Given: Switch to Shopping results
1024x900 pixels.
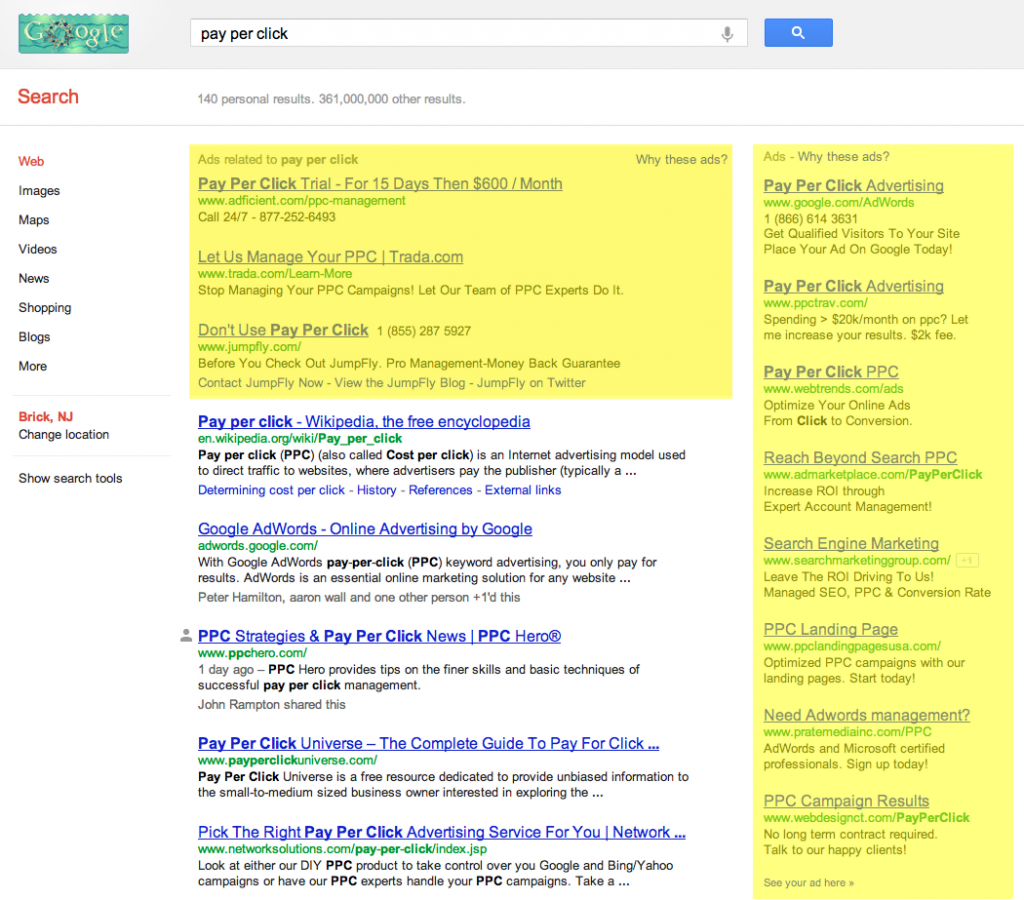Looking at the screenshot, I should tap(45, 308).
